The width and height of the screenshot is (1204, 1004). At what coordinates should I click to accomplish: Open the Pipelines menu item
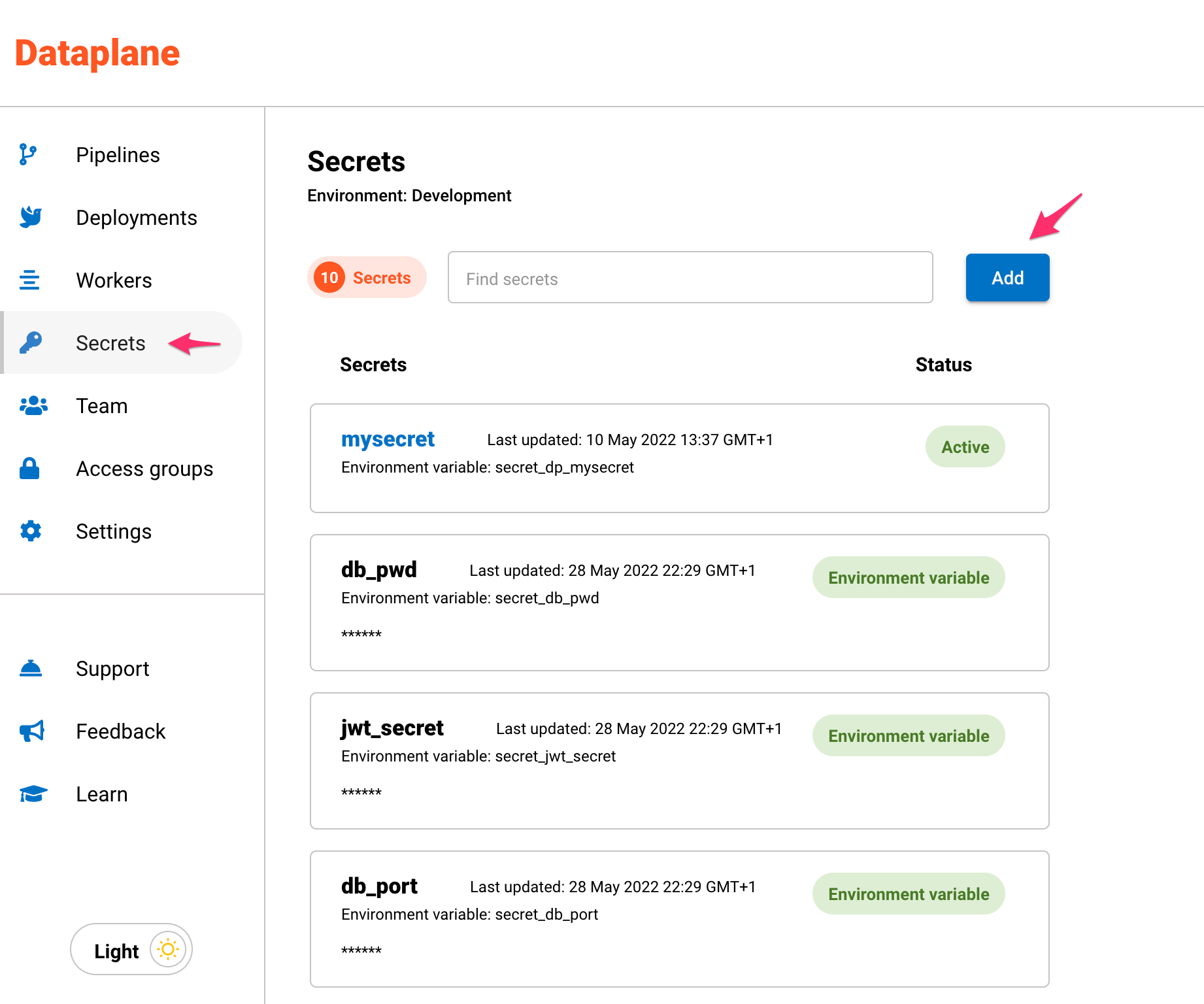click(118, 155)
